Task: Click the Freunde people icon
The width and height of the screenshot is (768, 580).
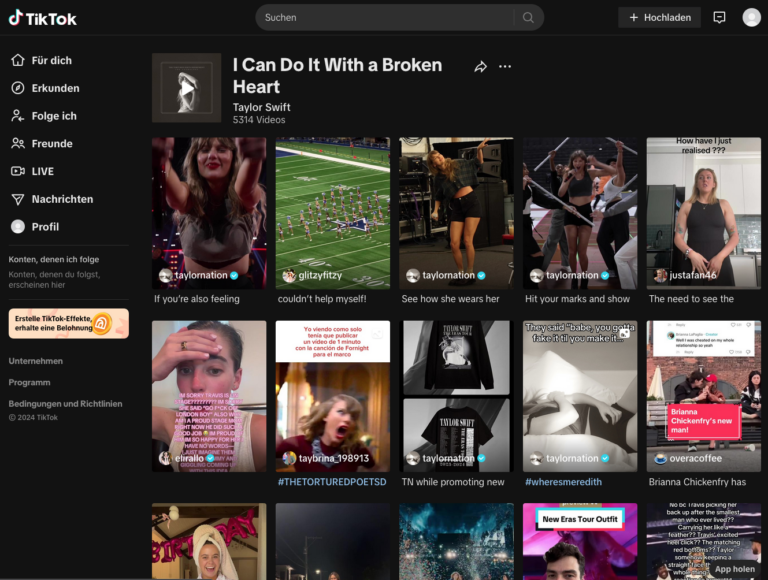Action: (x=18, y=144)
